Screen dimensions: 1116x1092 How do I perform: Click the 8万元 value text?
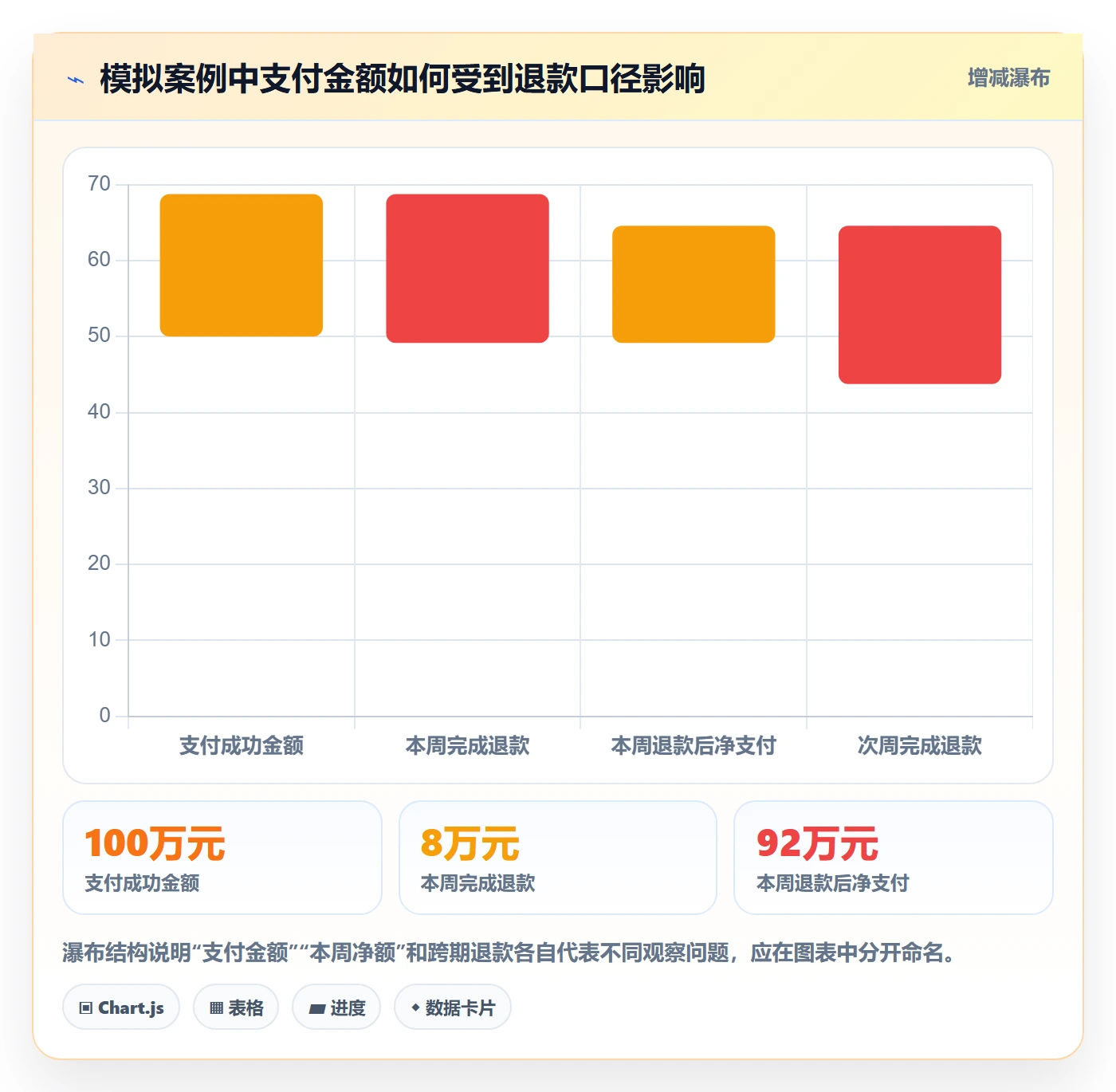[x=470, y=843]
